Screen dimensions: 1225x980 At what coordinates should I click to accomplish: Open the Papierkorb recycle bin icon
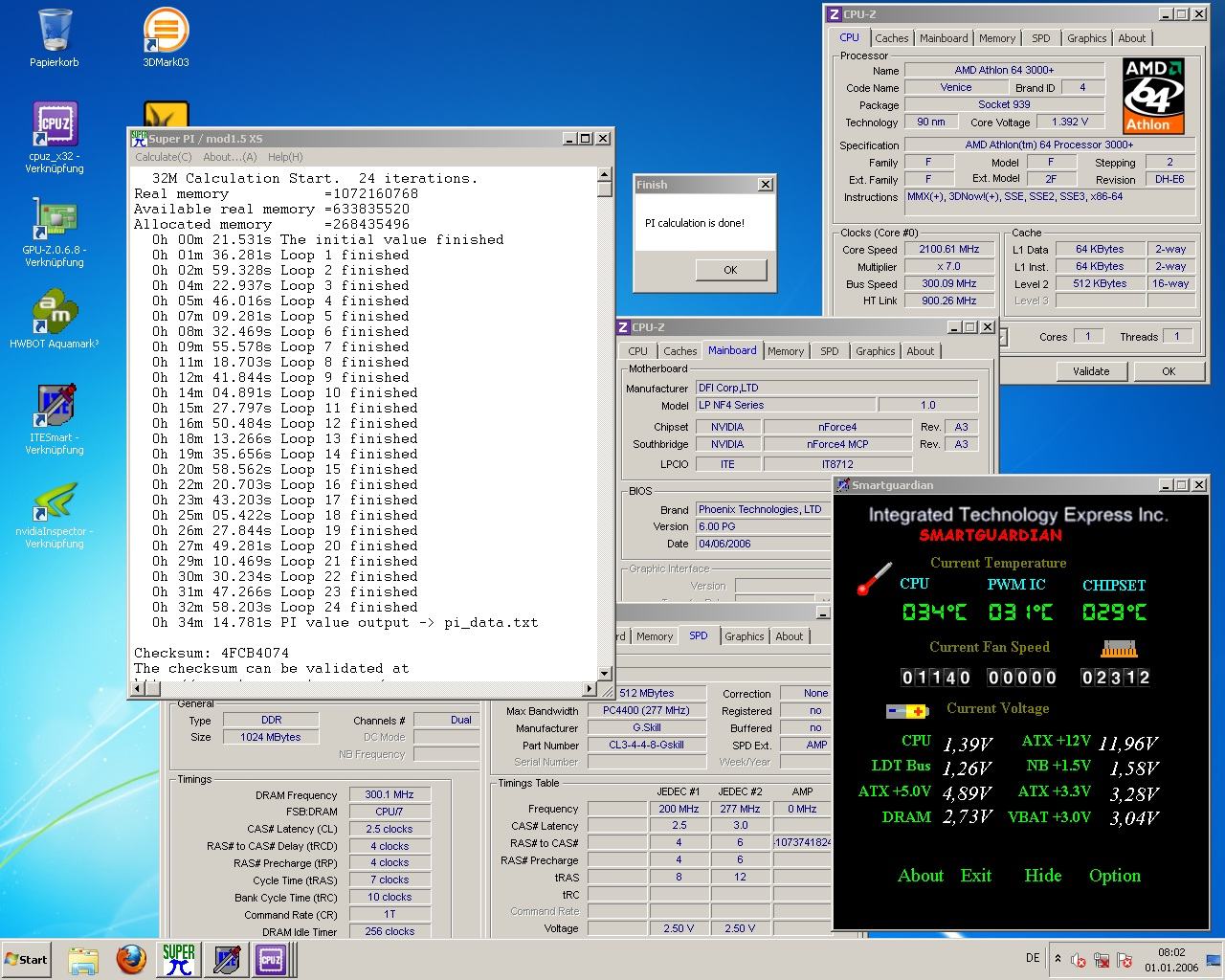[55, 32]
